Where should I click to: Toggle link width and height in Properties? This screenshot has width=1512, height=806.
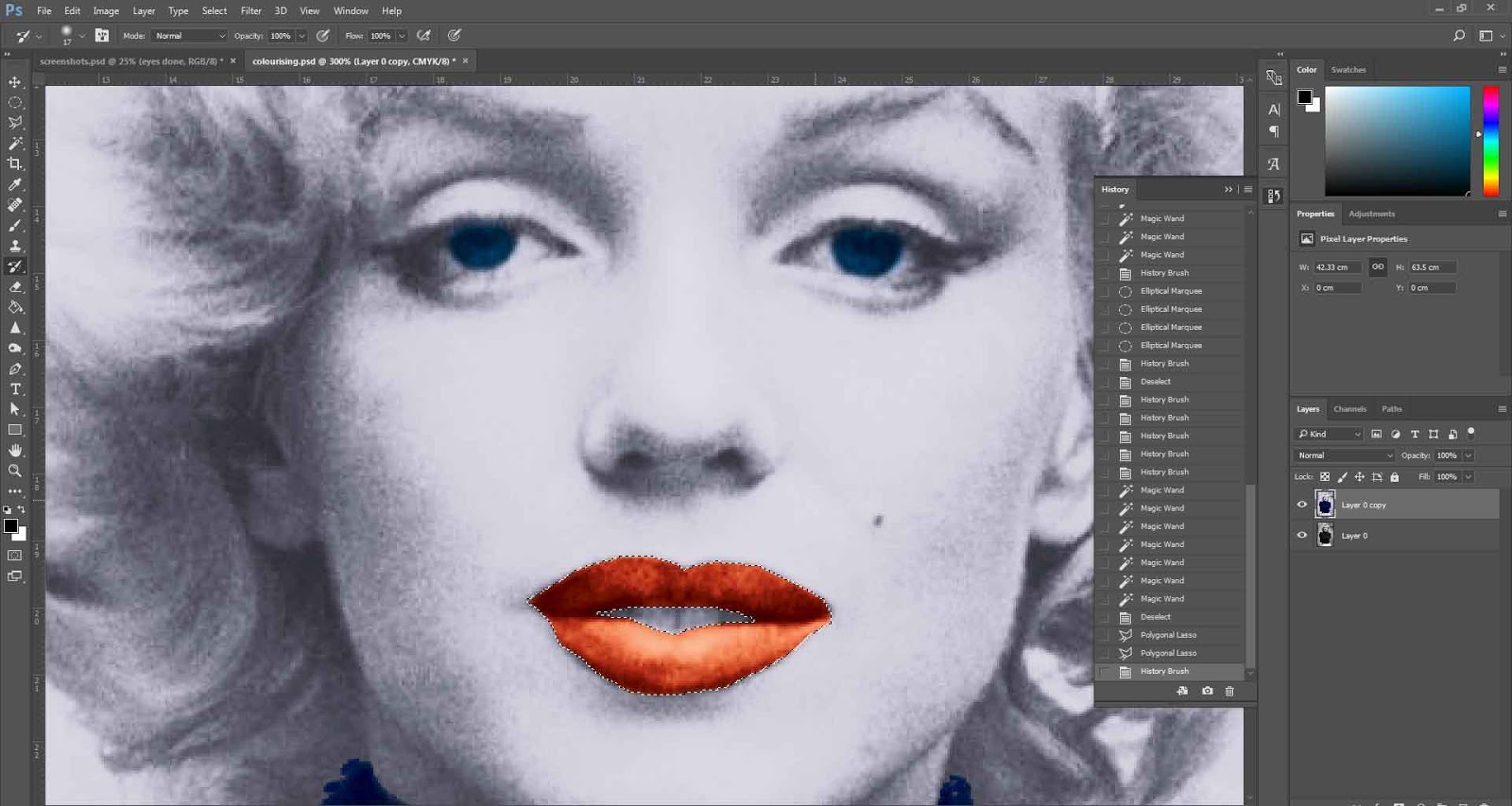coord(1378,267)
